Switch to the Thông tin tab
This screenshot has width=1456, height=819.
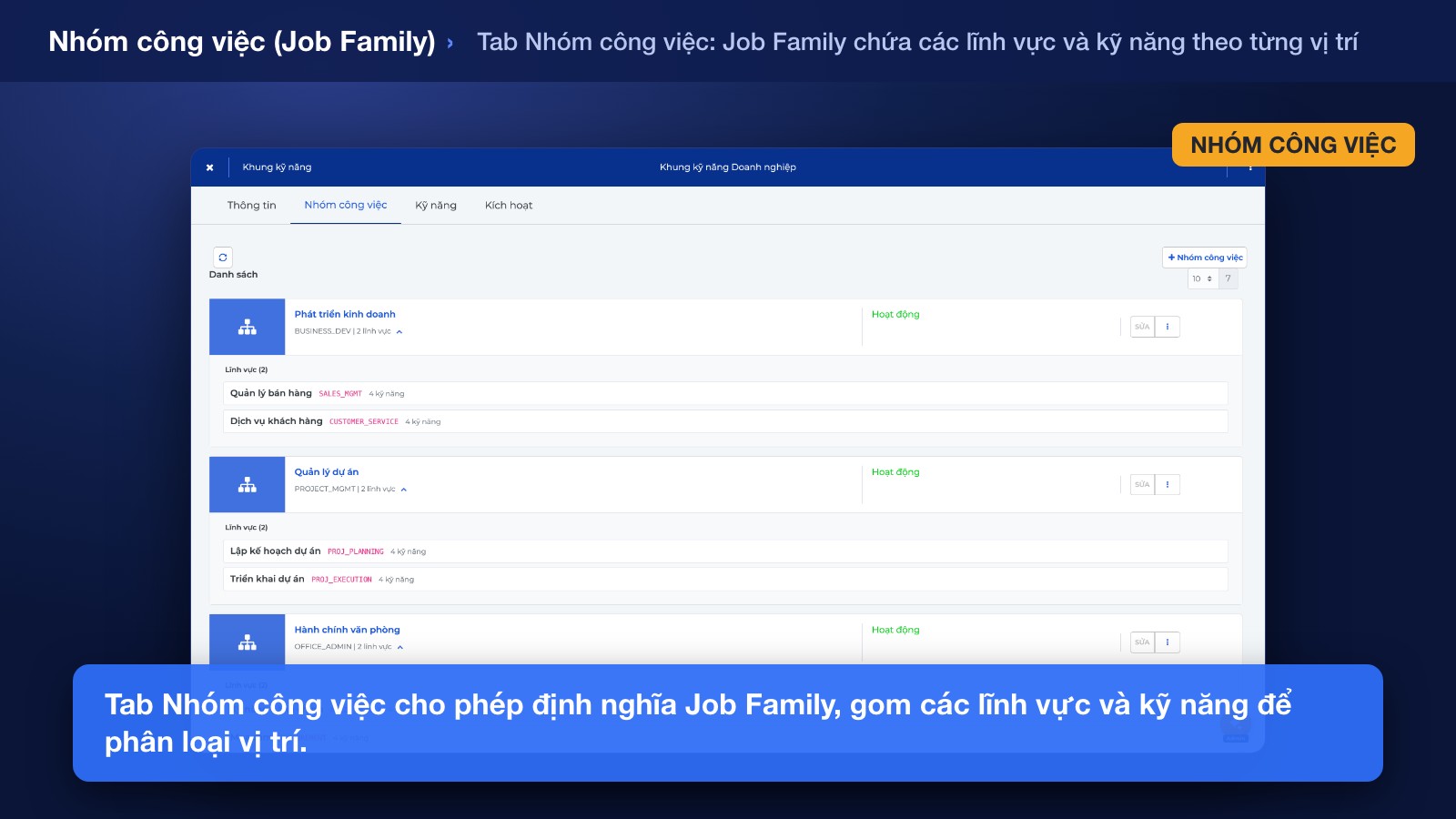252,206
